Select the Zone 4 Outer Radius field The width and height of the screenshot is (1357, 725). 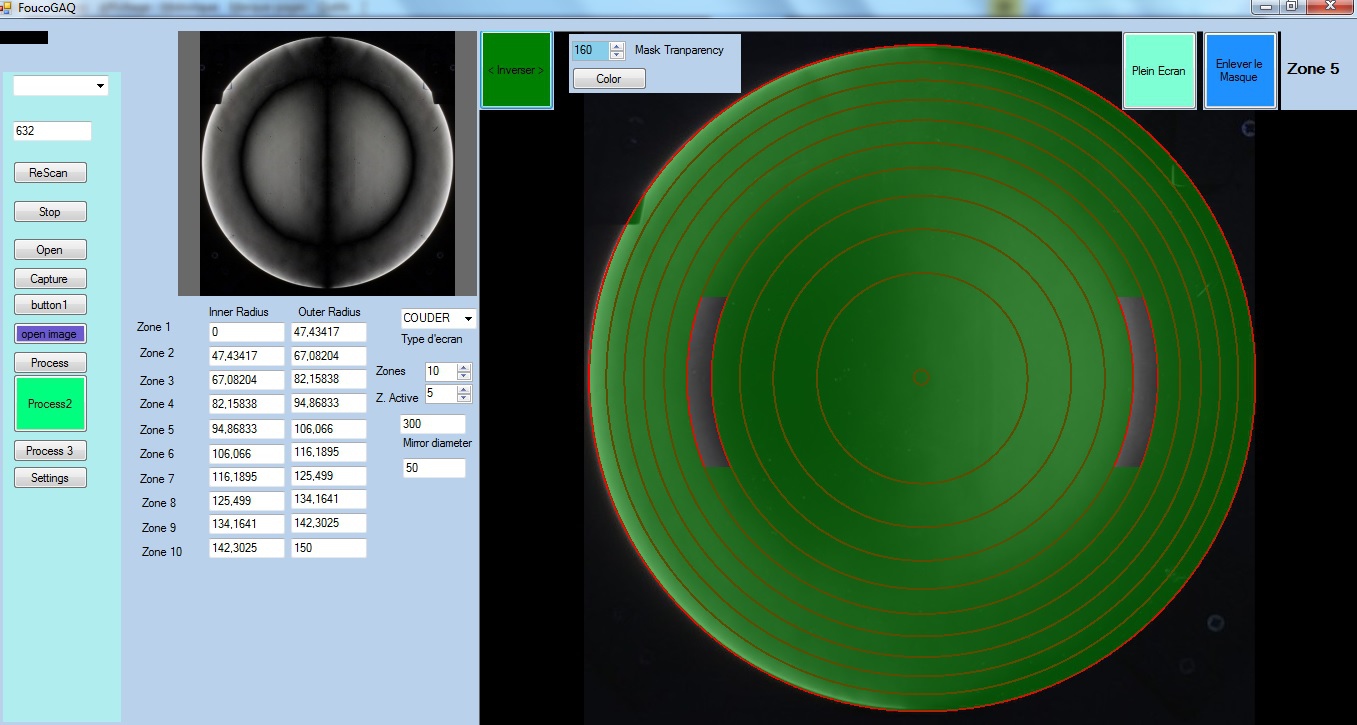point(329,404)
